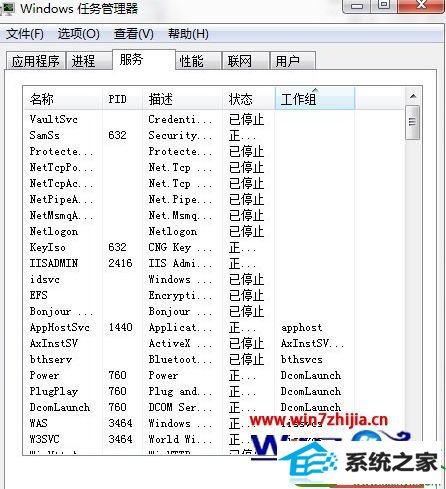Select the W3SVC service row
Viewport: 446px width, 489px height.
(213, 439)
